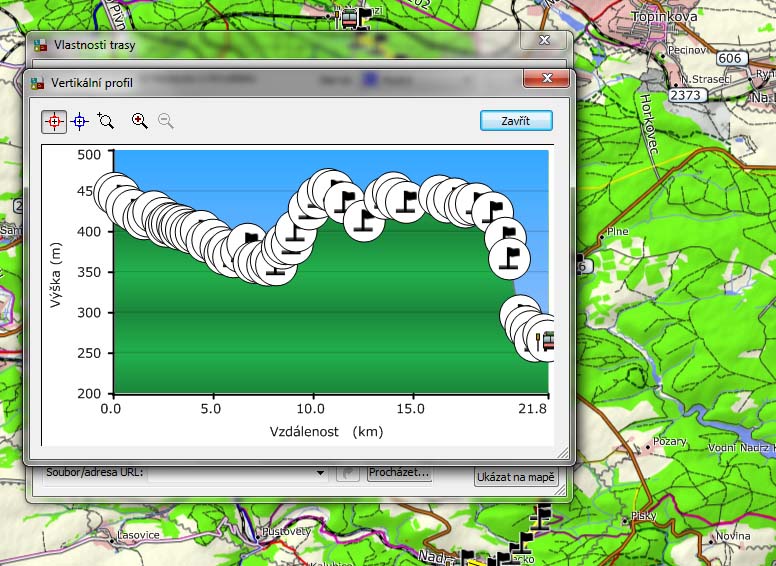Close the Vertikální profil window

coord(546,81)
